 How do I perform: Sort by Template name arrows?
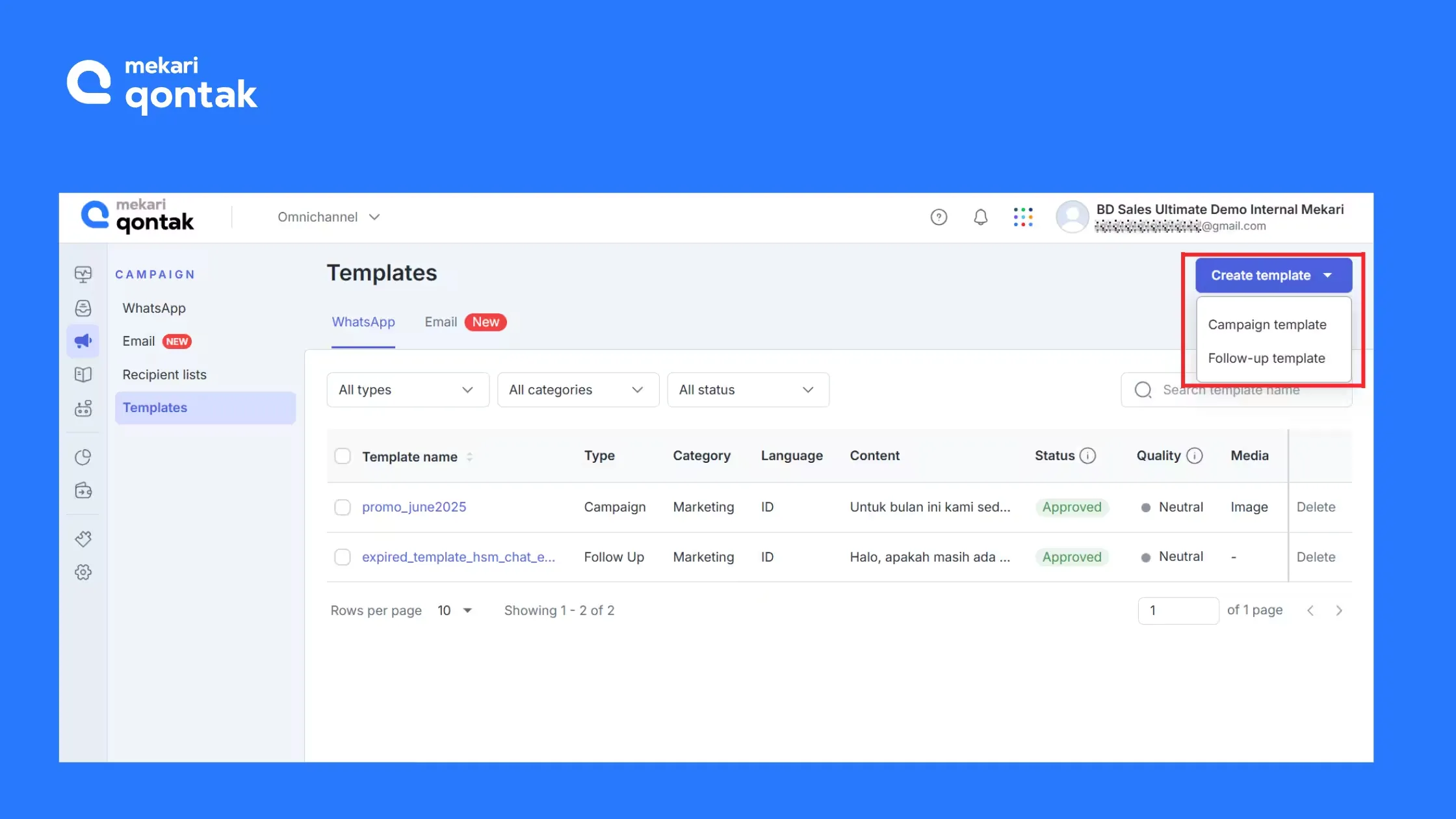(x=469, y=457)
